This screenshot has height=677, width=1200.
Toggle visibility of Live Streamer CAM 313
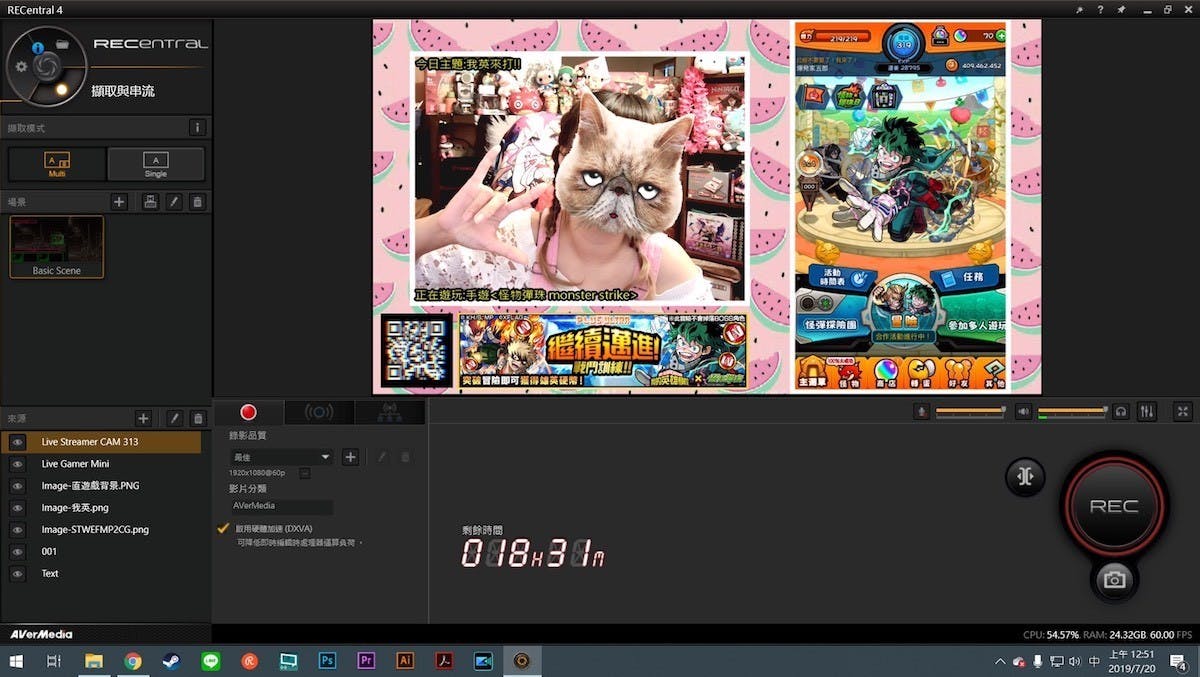click(x=17, y=442)
